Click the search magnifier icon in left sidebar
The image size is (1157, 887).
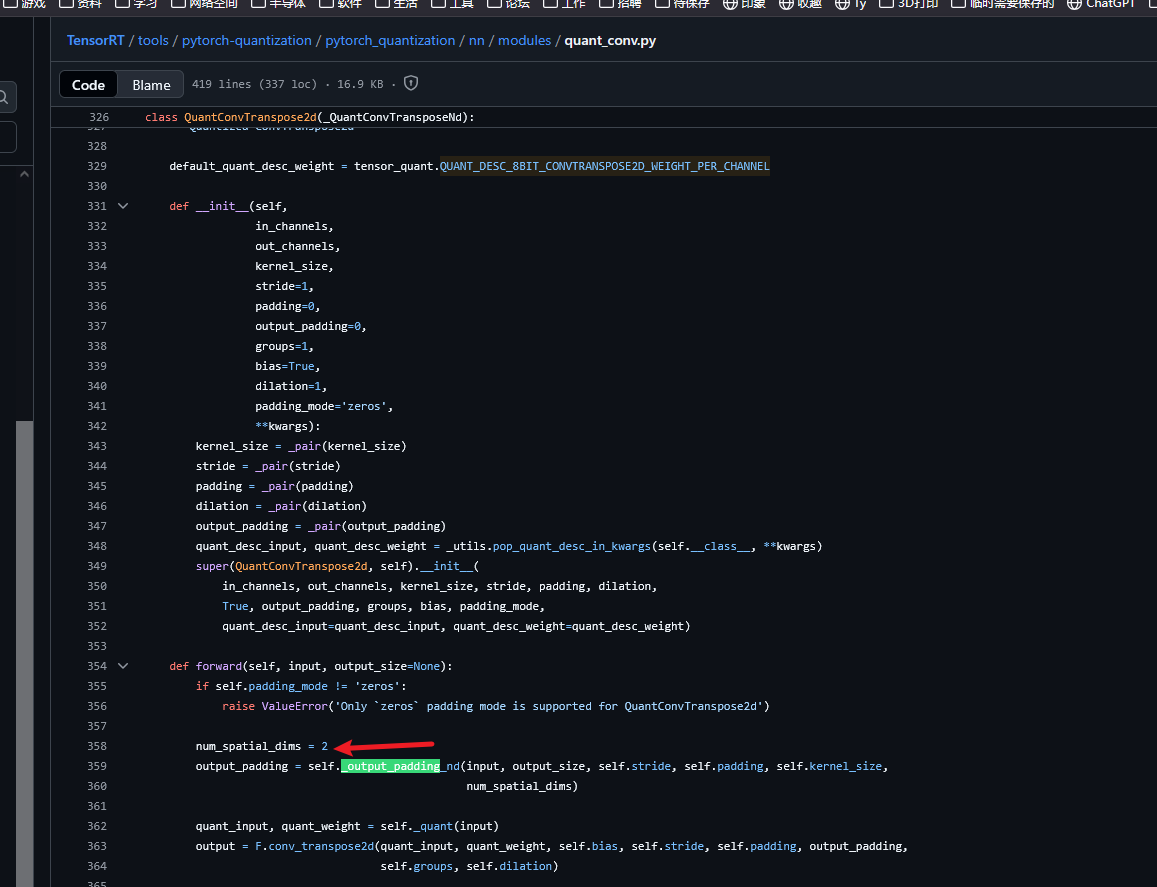pos(5,97)
